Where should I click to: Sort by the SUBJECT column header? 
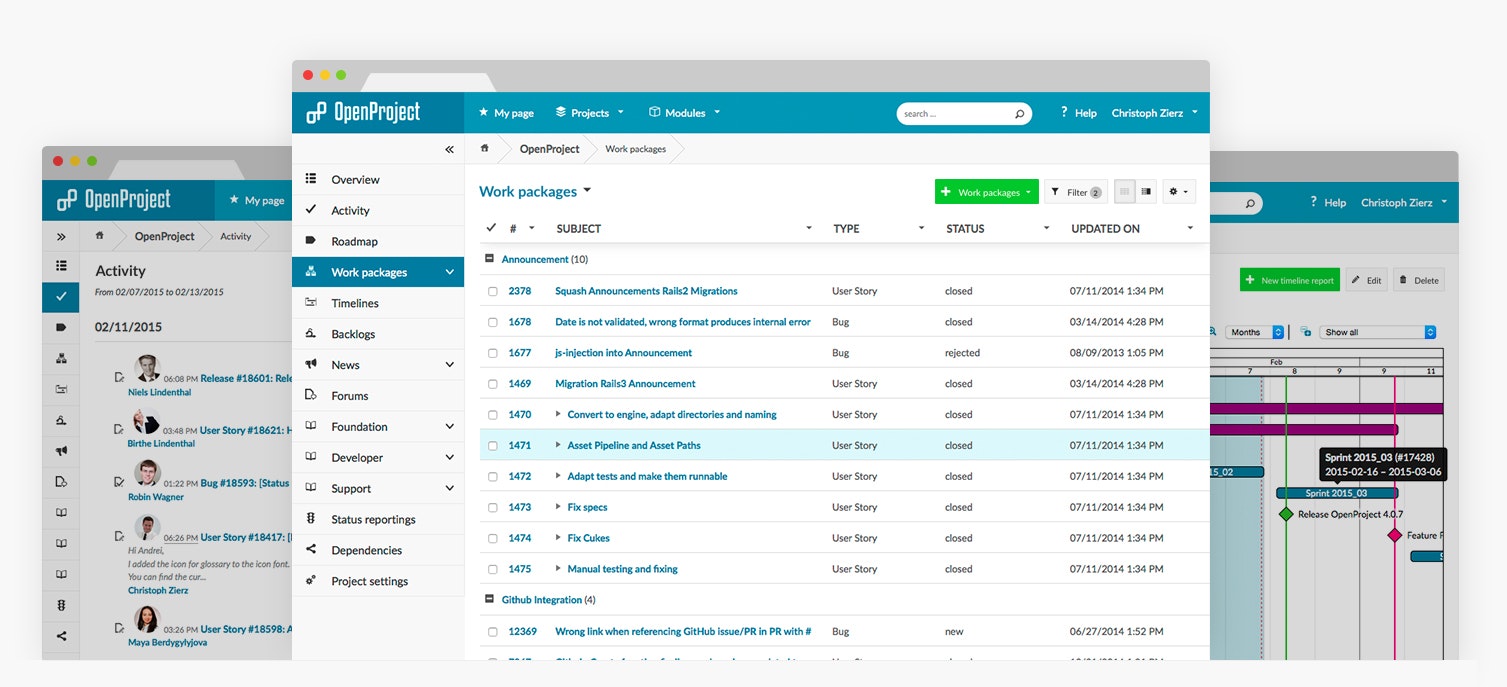[579, 229]
